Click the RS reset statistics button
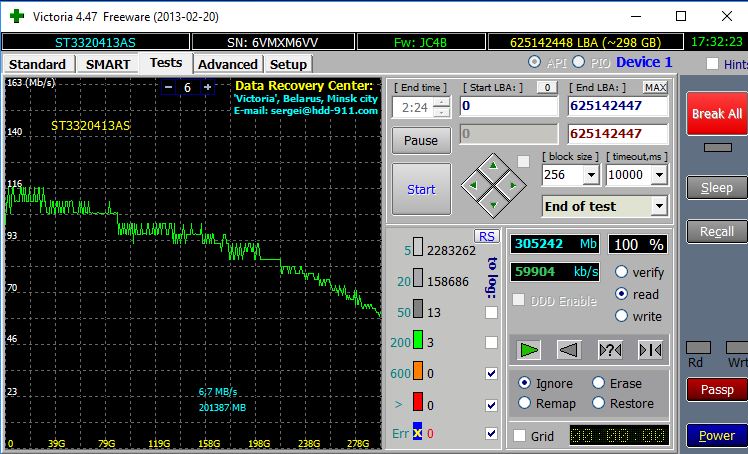748x454 pixels. click(487, 236)
